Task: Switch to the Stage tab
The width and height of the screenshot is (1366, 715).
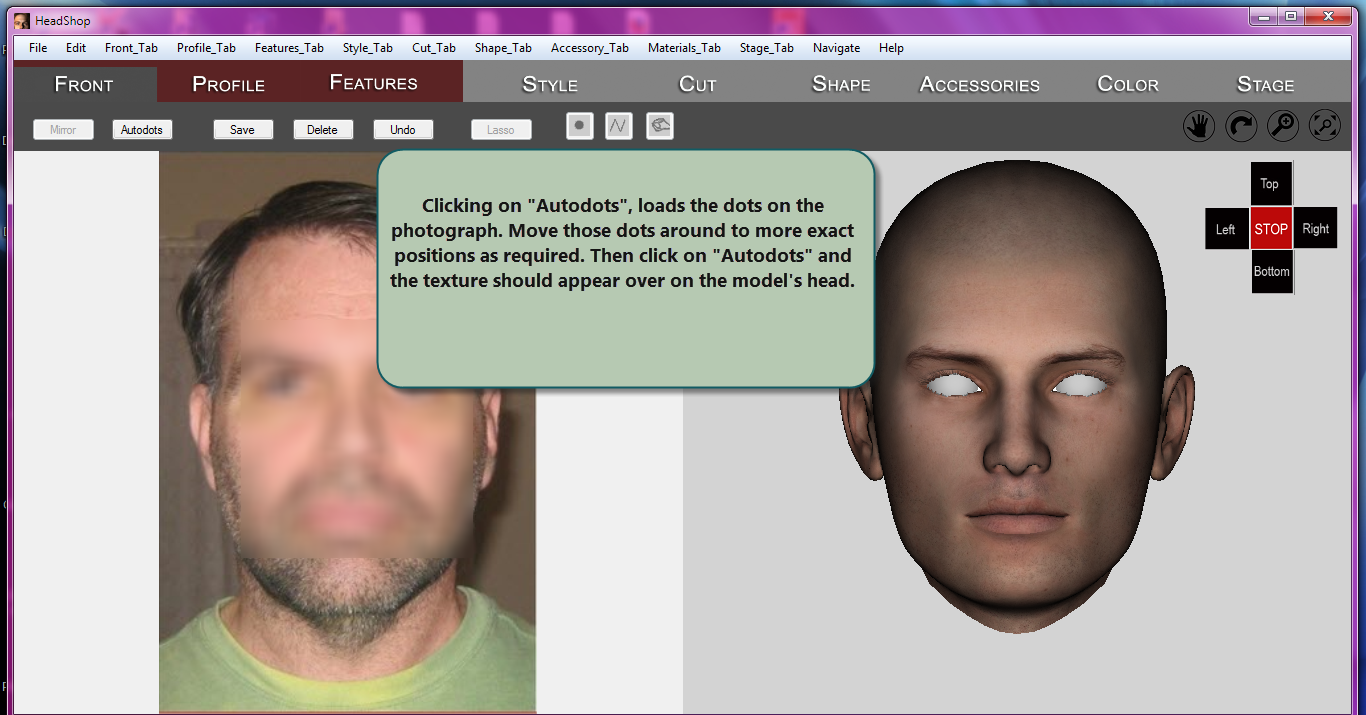Action: [x=1266, y=84]
